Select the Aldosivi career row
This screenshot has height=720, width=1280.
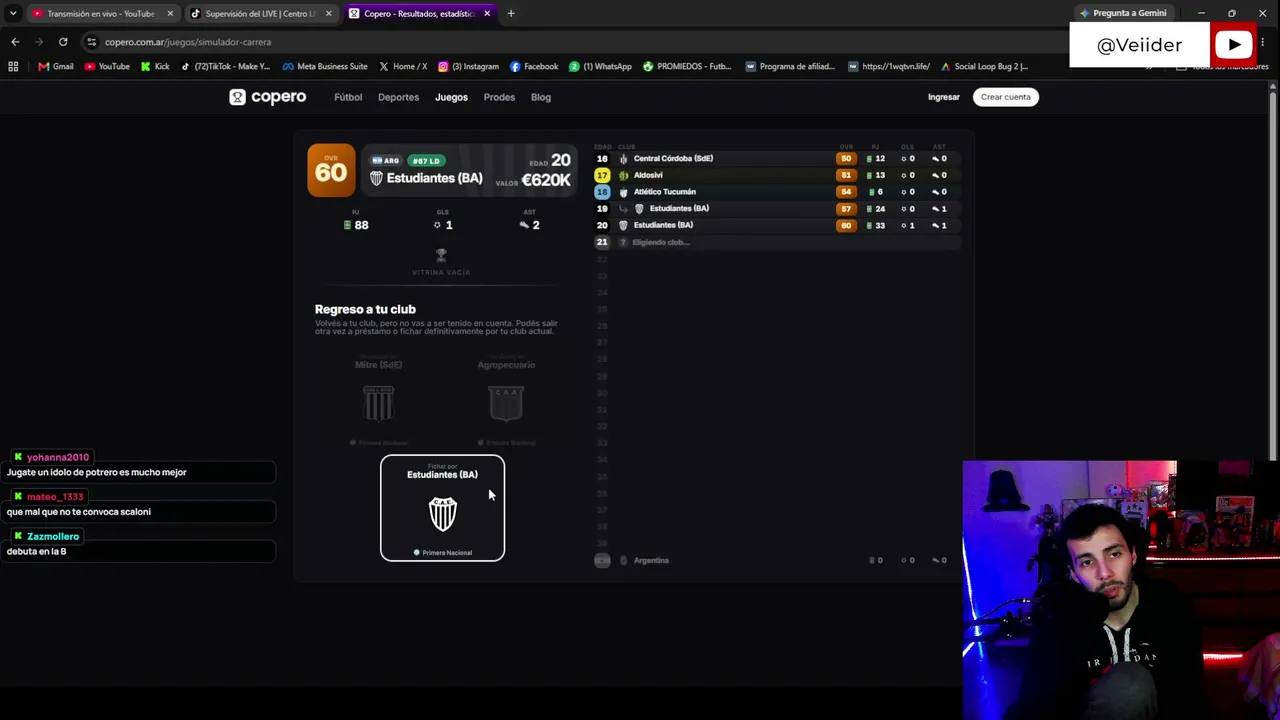point(775,175)
